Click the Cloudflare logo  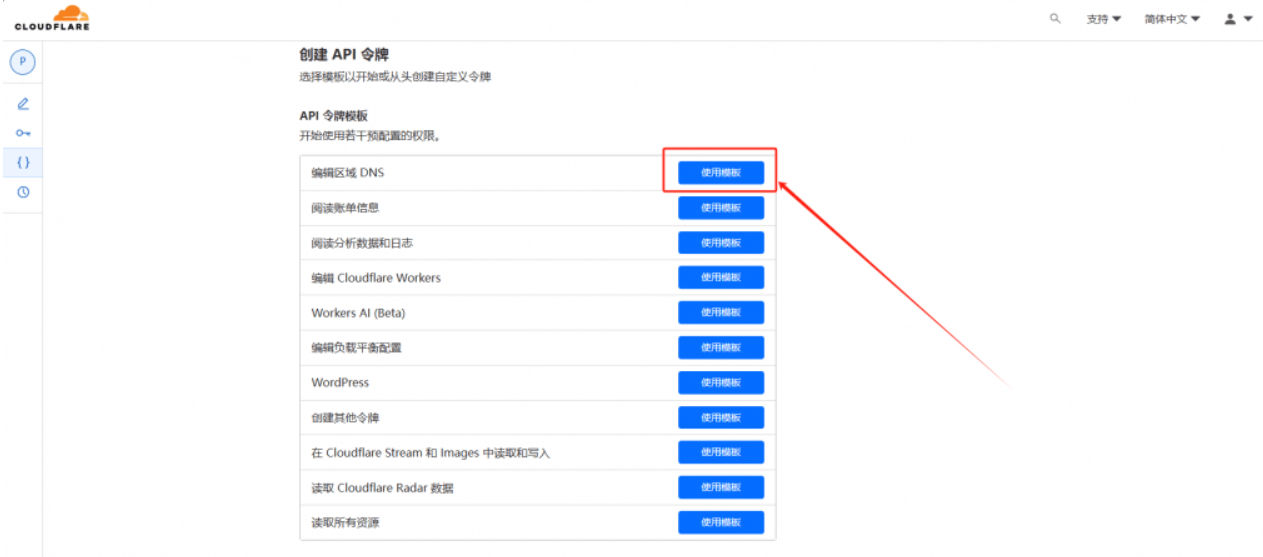pos(52,17)
